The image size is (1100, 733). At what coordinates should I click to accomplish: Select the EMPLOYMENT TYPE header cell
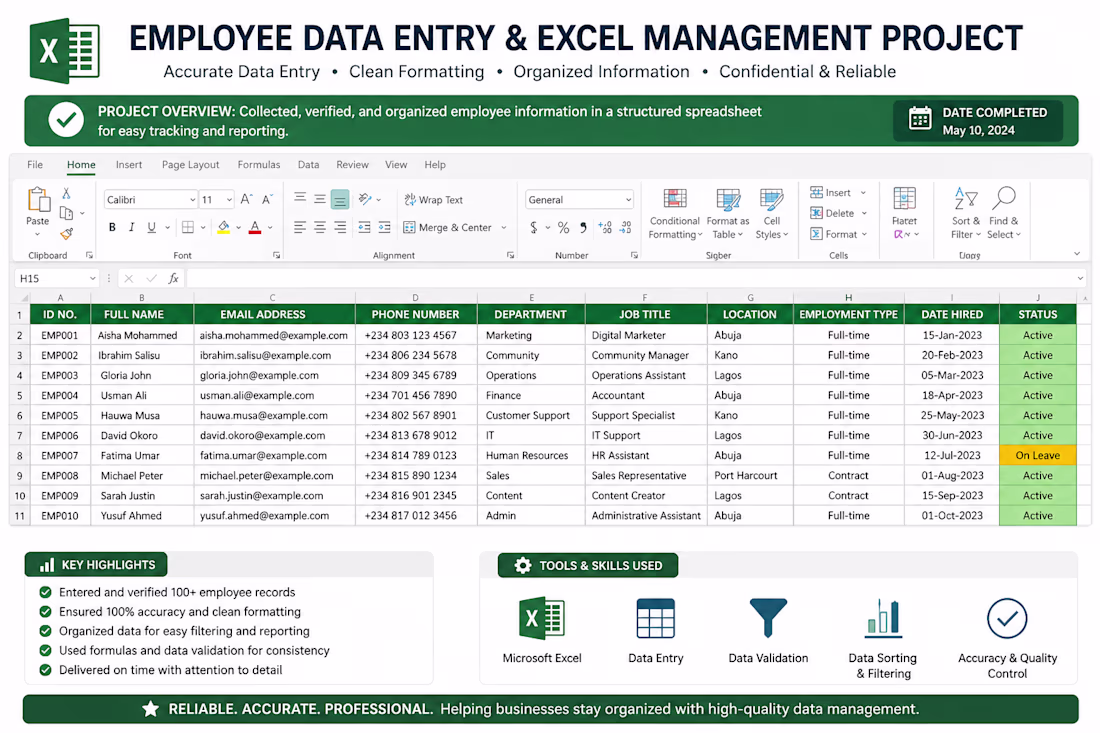tap(849, 314)
